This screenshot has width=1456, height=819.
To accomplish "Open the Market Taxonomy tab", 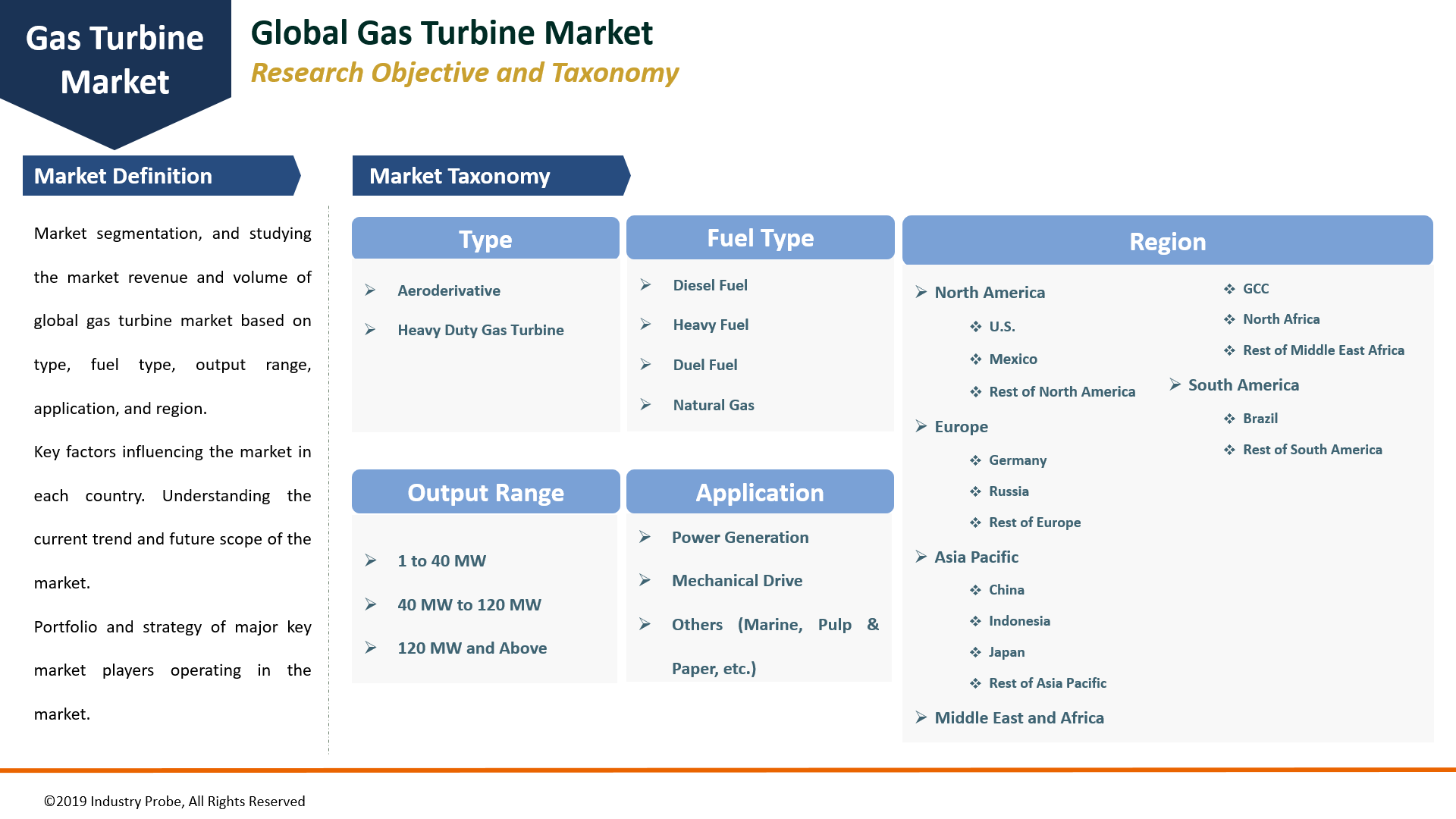I will tap(459, 176).
